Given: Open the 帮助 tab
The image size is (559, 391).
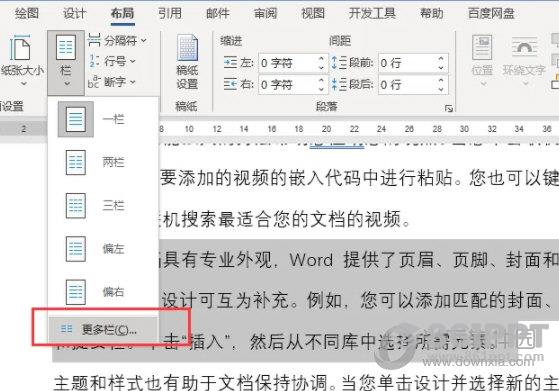Looking at the screenshot, I should (x=431, y=14).
